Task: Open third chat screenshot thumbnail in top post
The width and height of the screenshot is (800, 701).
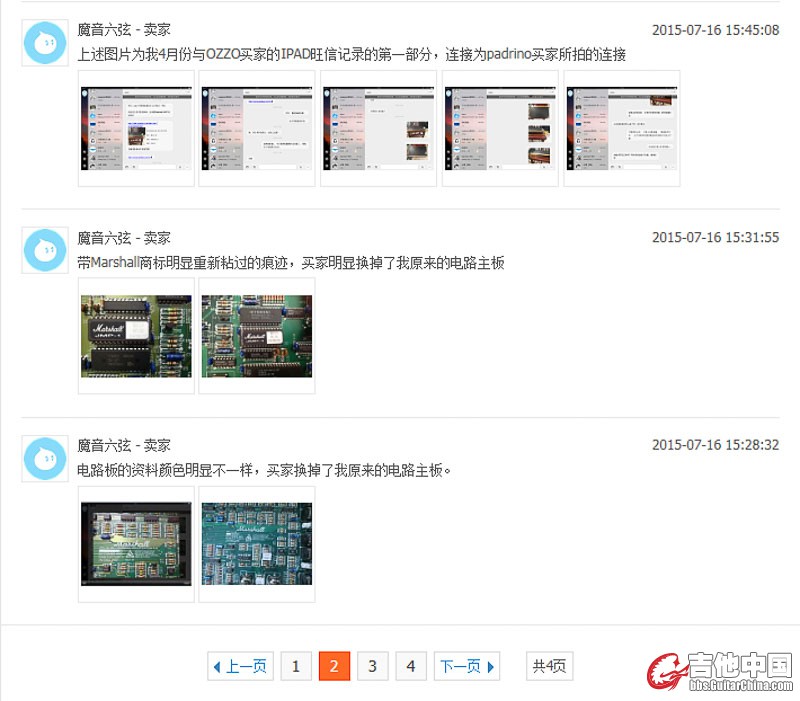Action: pyautogui.click(x=379, y=128)
